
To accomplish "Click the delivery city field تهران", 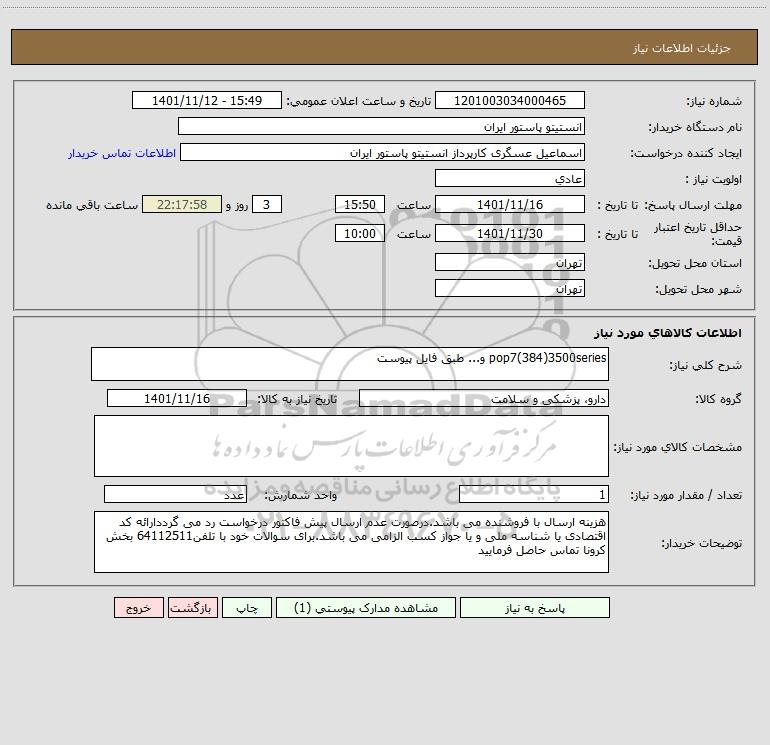I will tap(510, 288).
